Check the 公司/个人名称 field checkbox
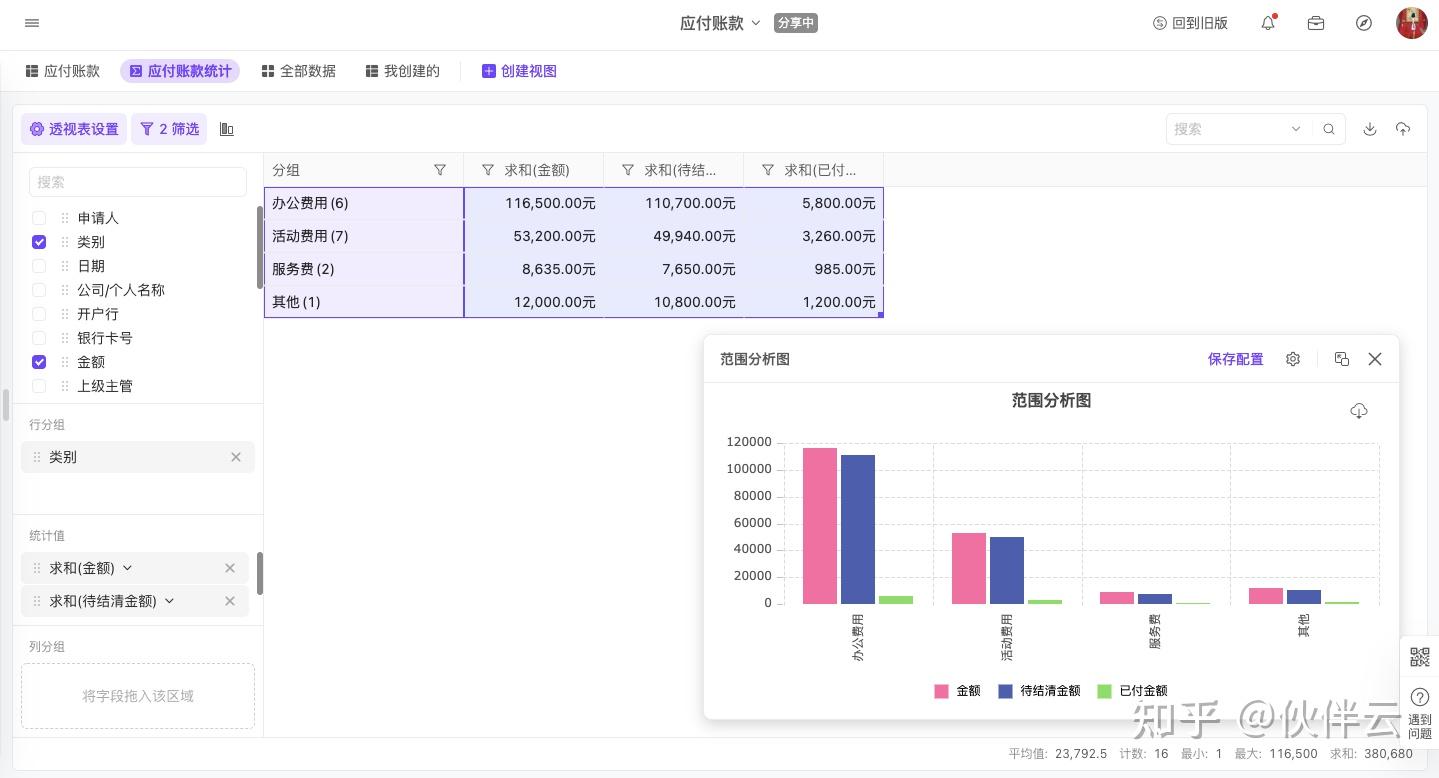The image size is (1439, 778). coord(39,290)
